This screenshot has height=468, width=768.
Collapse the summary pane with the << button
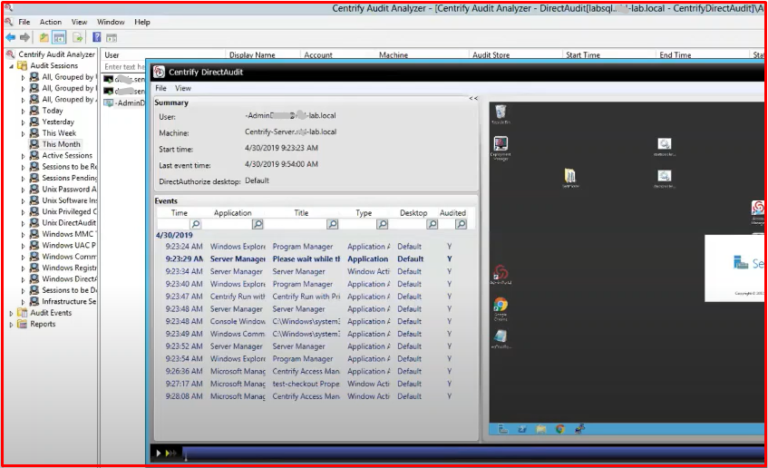pyautogui.click(x=473, y=99)
